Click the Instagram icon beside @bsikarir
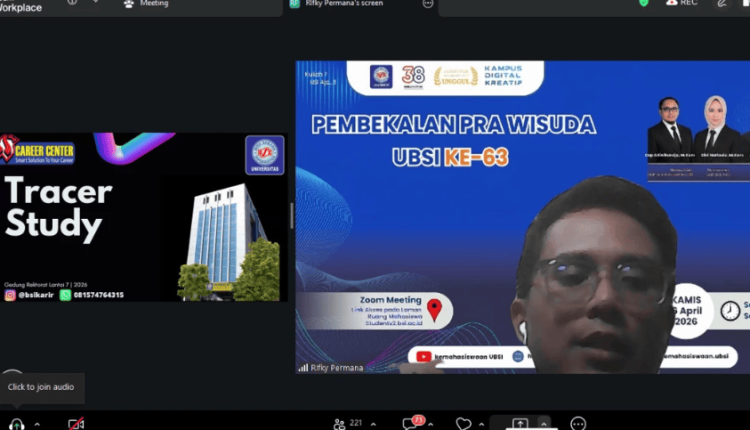The width and height of the screenshot is (750, 430). 10,295
